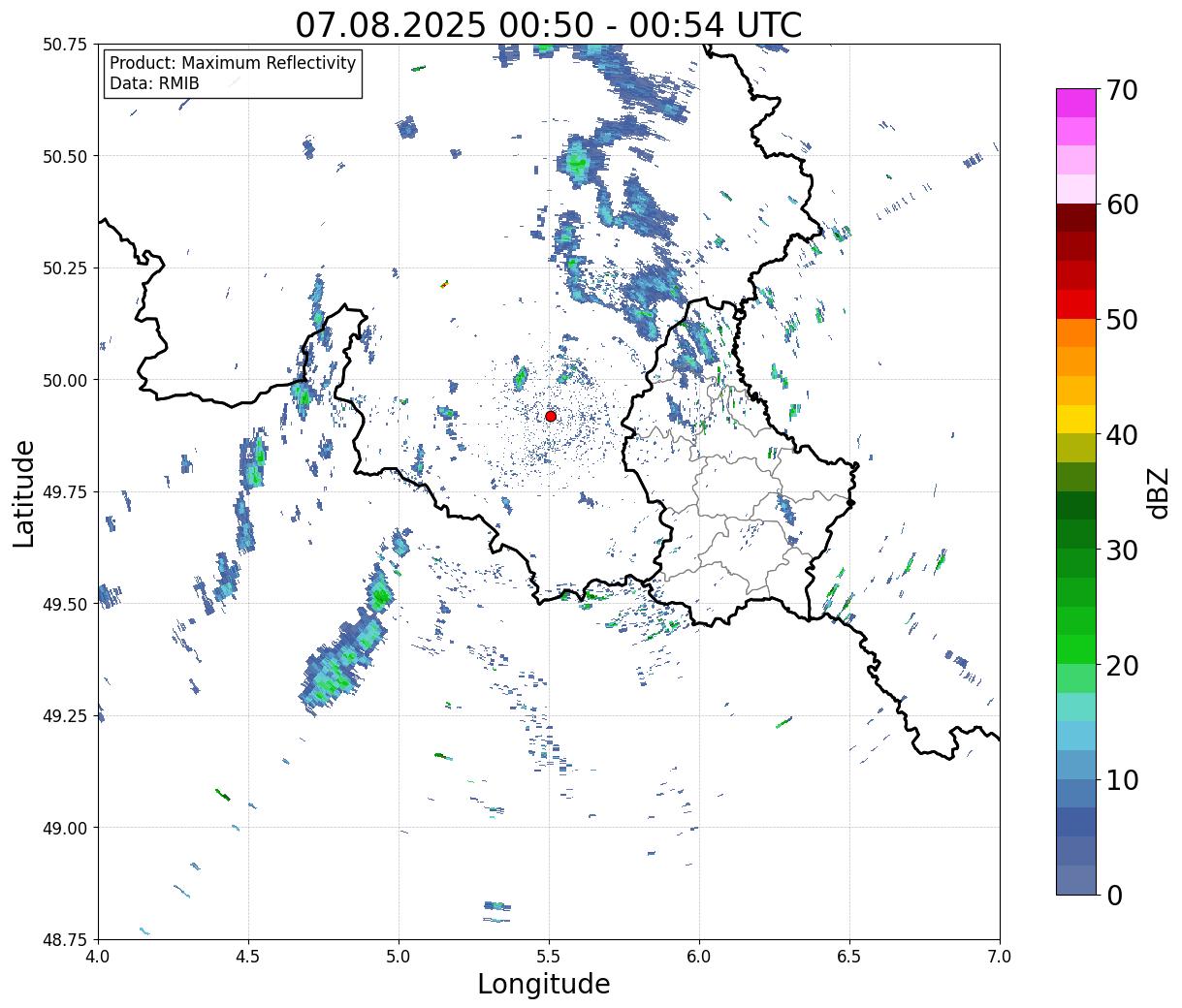Click the red radar location marker
The width and height of the screenshot is (1182, 1008).
551,416
